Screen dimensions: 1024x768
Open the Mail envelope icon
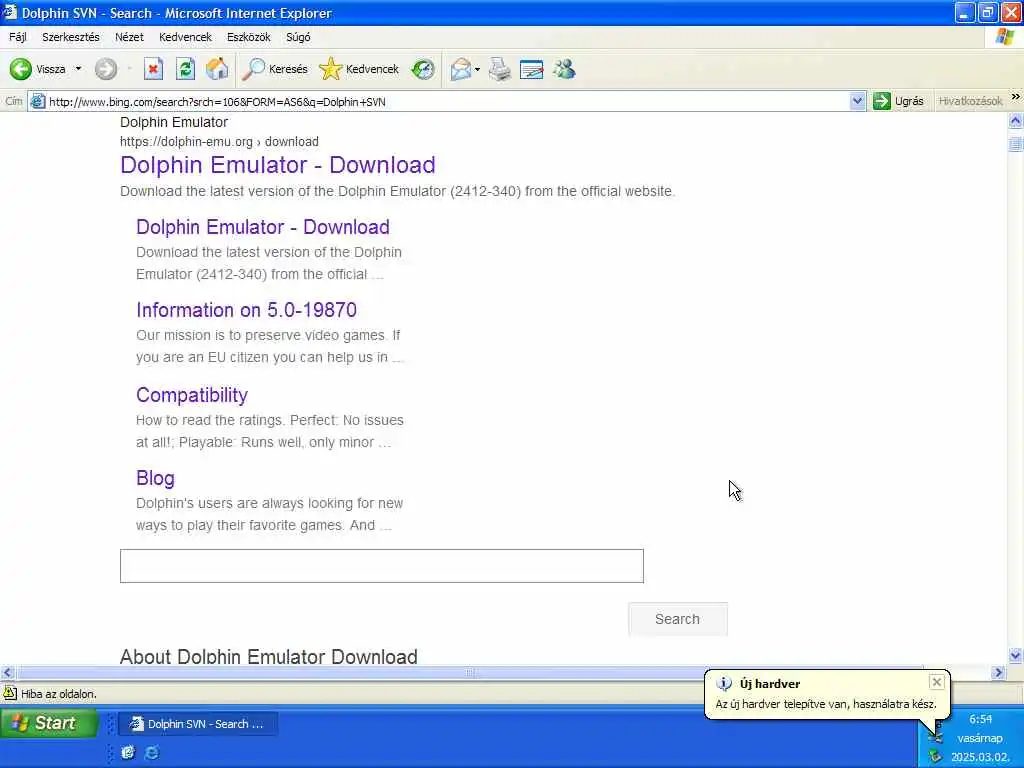[x=461, y=69]
